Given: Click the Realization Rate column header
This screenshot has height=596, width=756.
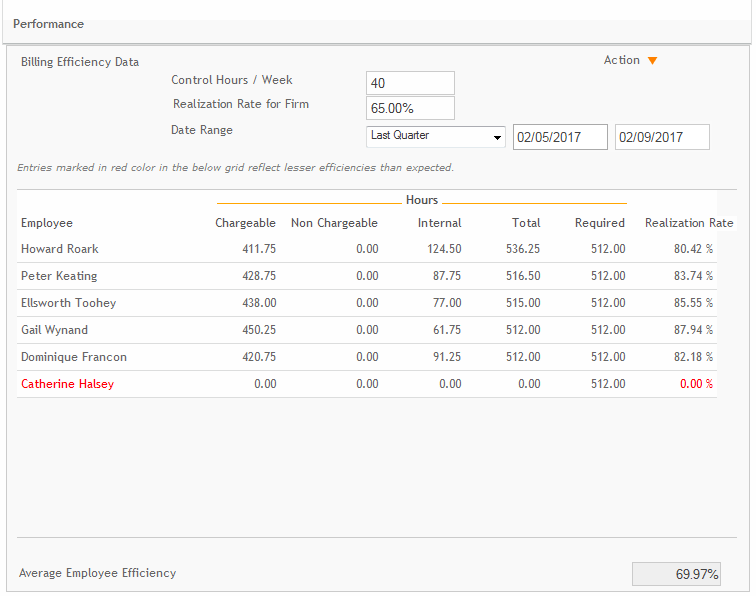Looking at the screenshot, I should tap(689, 223).
